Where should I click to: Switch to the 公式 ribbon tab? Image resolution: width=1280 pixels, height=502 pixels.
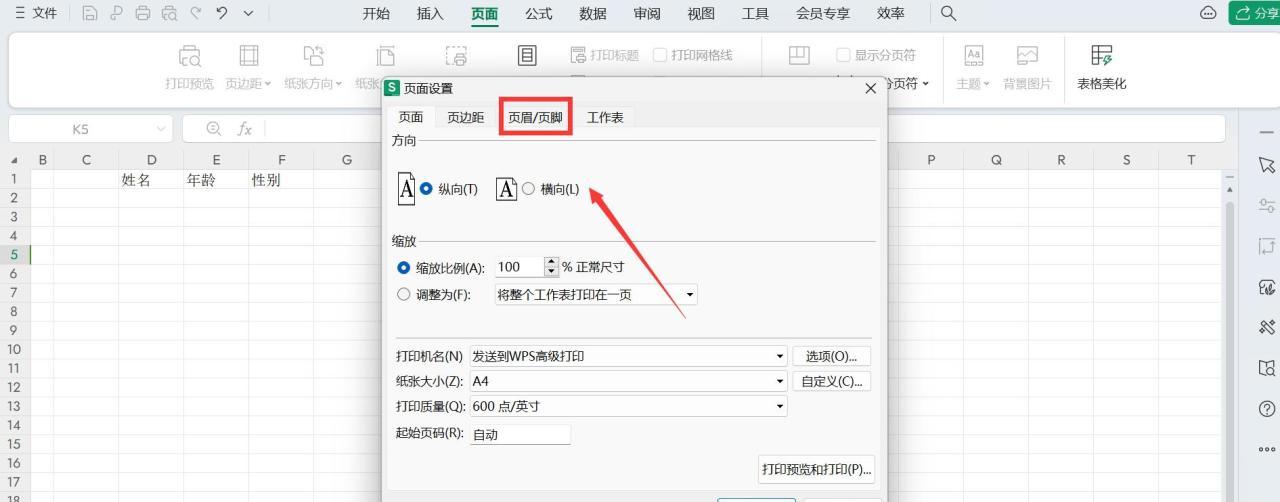click(x=538, y=14)
